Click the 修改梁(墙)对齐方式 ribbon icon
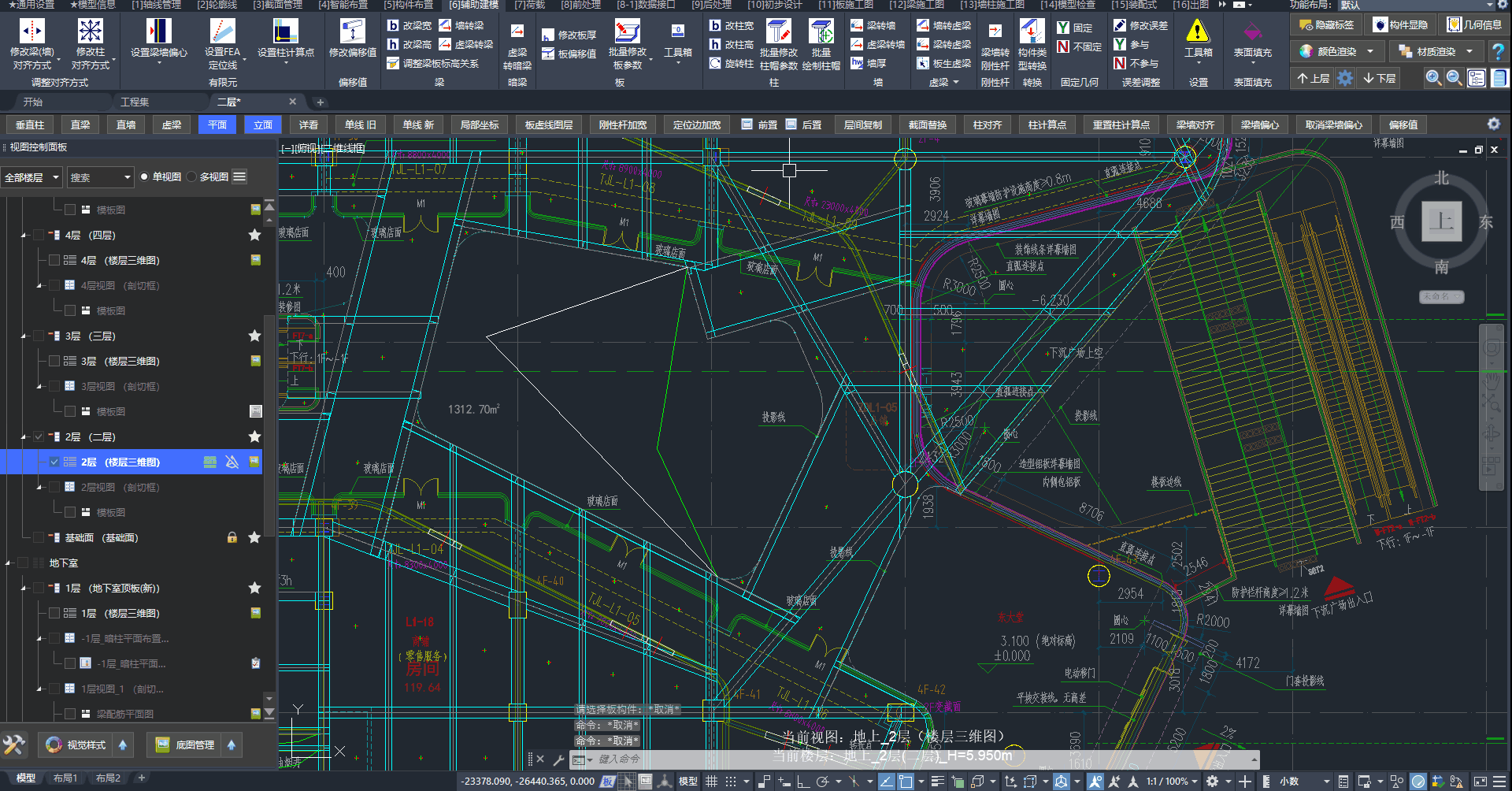Image resolution: width=1512 pixels, height=791 pixels. pos(32,32)
